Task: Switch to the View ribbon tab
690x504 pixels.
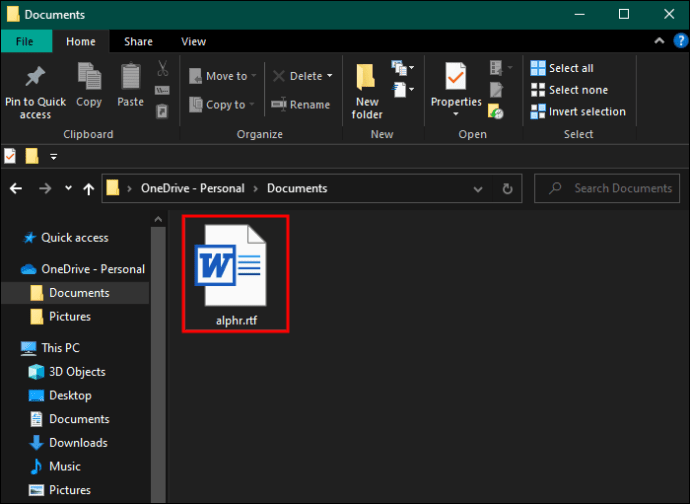Action: click(193, 41)
